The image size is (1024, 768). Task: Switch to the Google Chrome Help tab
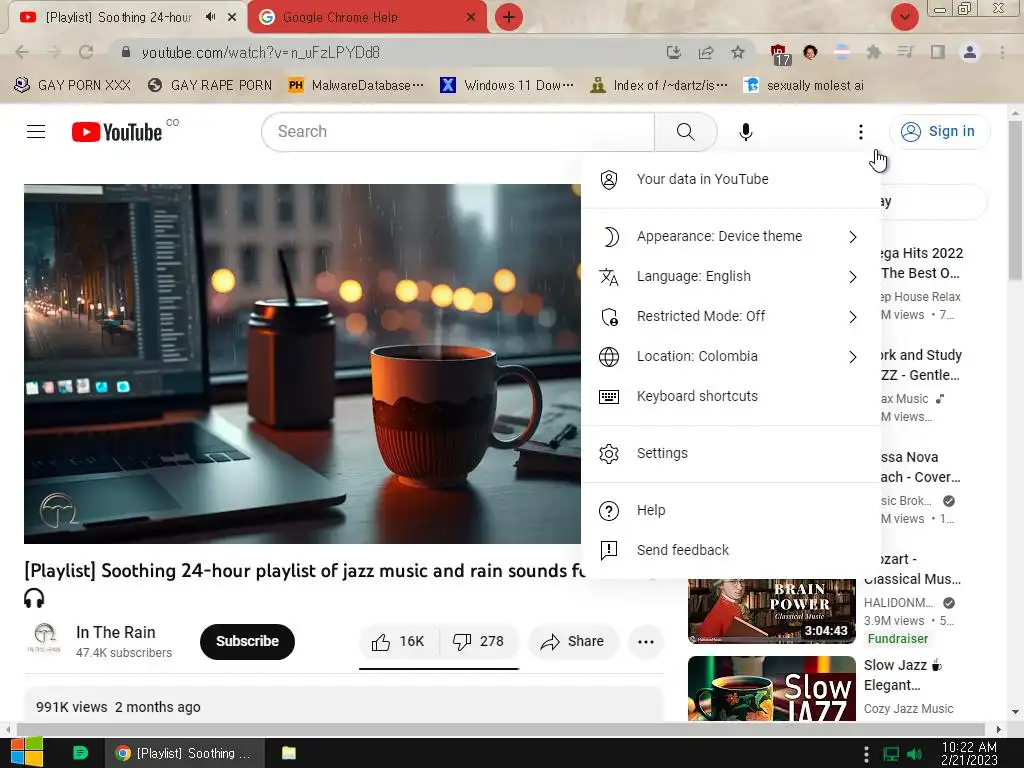click(367, 17)
